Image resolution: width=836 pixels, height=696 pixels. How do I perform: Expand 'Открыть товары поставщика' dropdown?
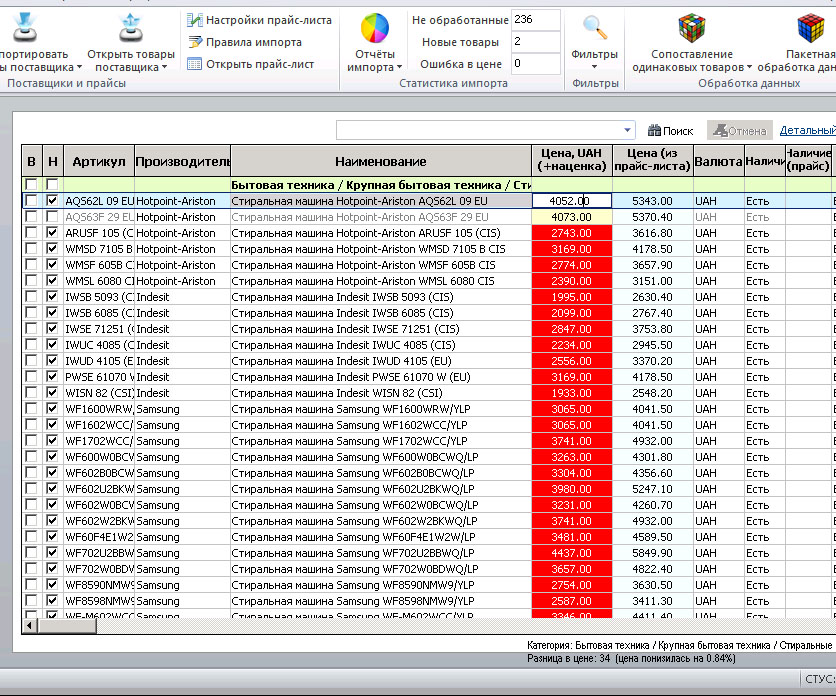click(164, 67)
